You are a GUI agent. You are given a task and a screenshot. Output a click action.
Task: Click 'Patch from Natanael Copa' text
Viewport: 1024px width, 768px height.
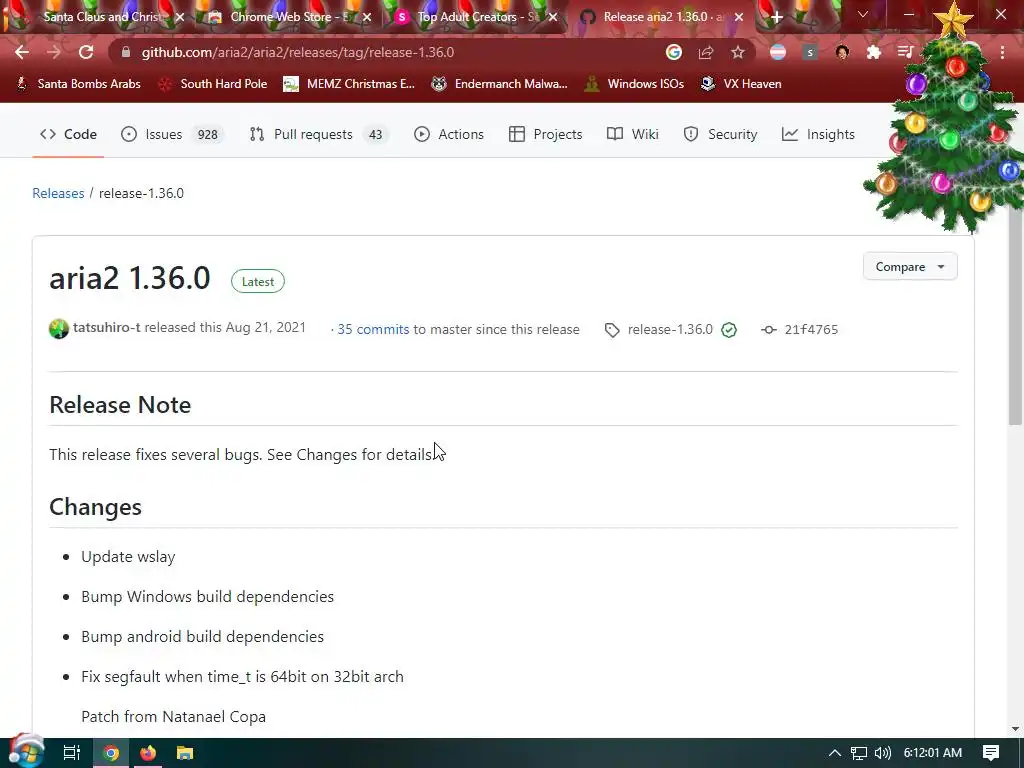tap(173, 716)
